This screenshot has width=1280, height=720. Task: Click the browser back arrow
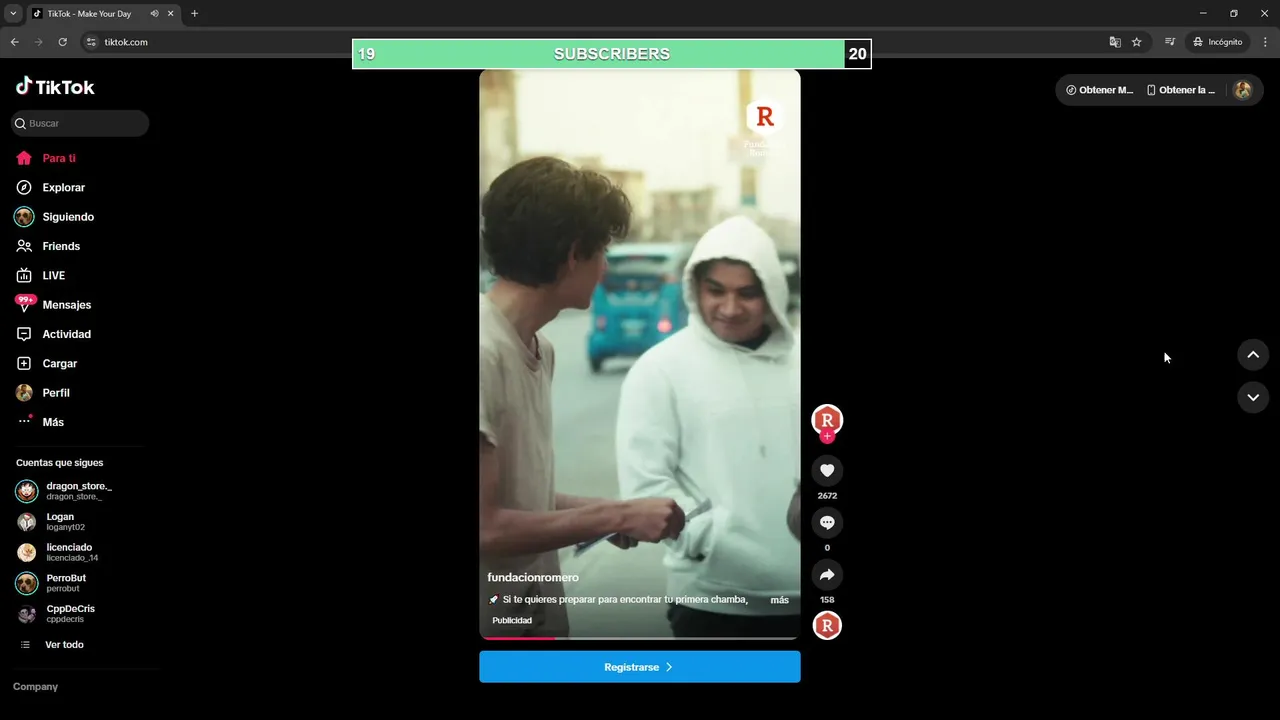tap(14, 42)
